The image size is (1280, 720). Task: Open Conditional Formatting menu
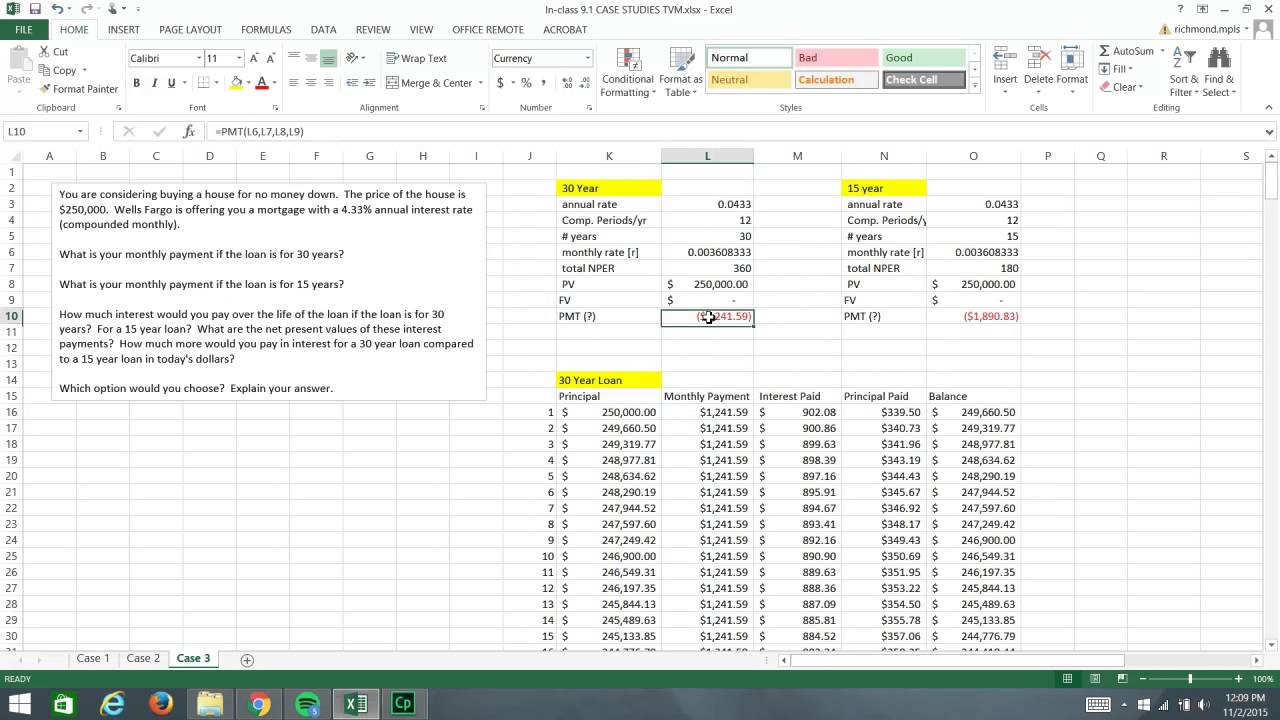[x=628, y=72]
